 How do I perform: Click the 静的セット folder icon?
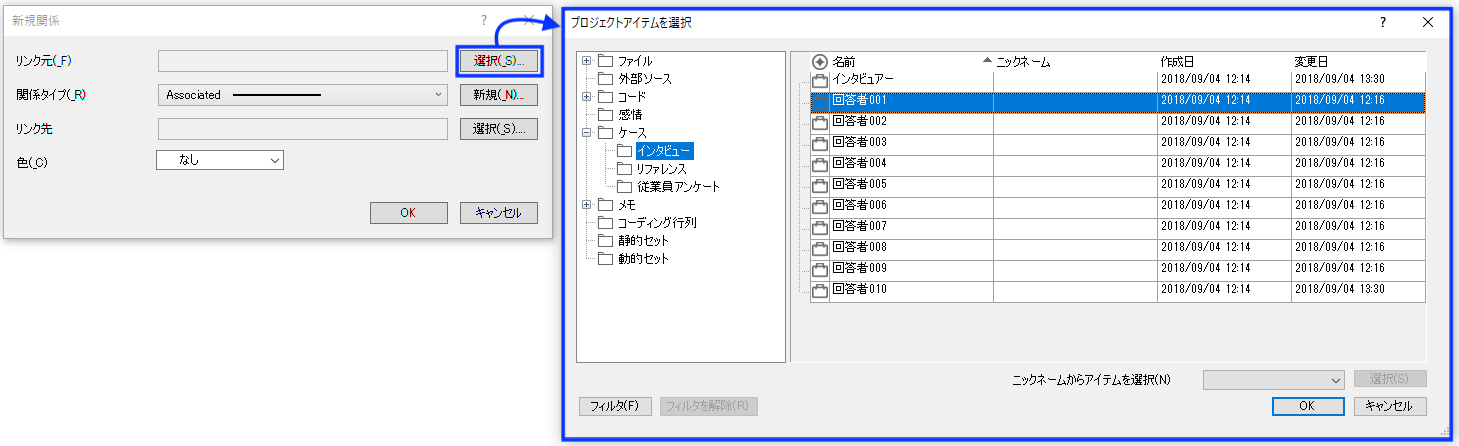click(605, 241)
